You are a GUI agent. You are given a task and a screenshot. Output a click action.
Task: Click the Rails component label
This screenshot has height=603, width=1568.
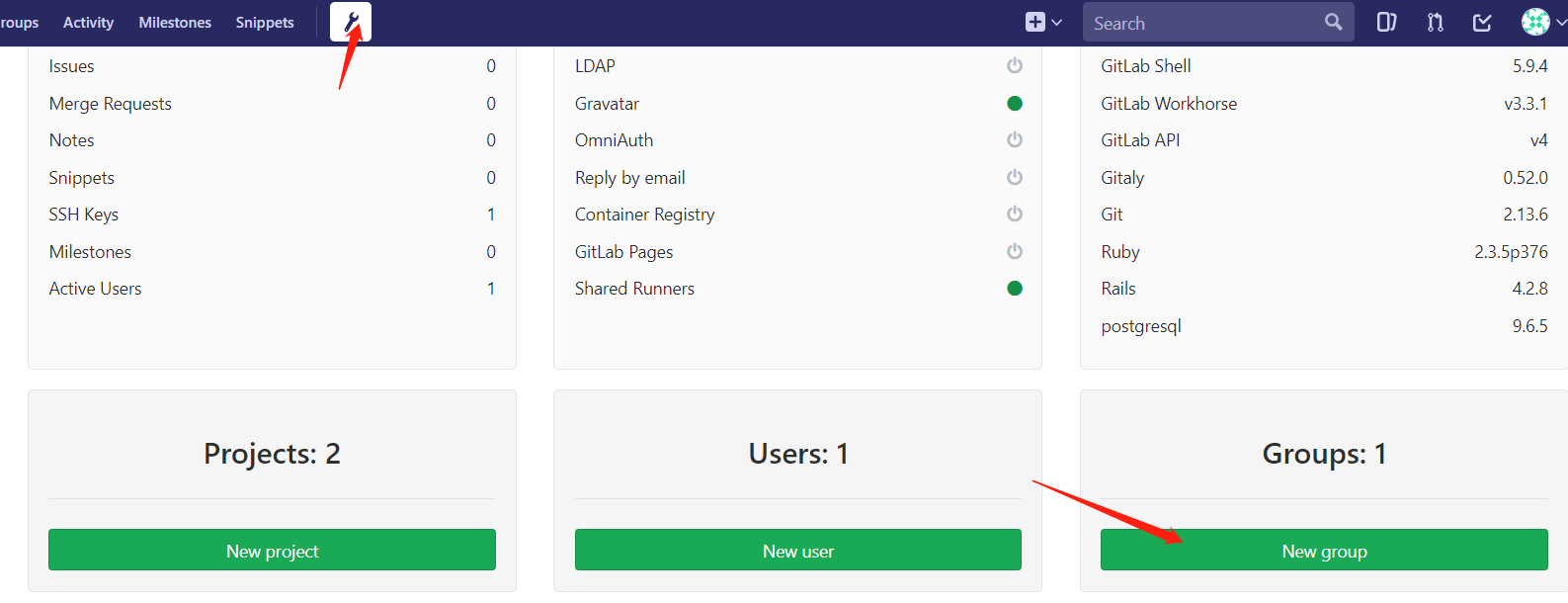[x=1118, y=289]
